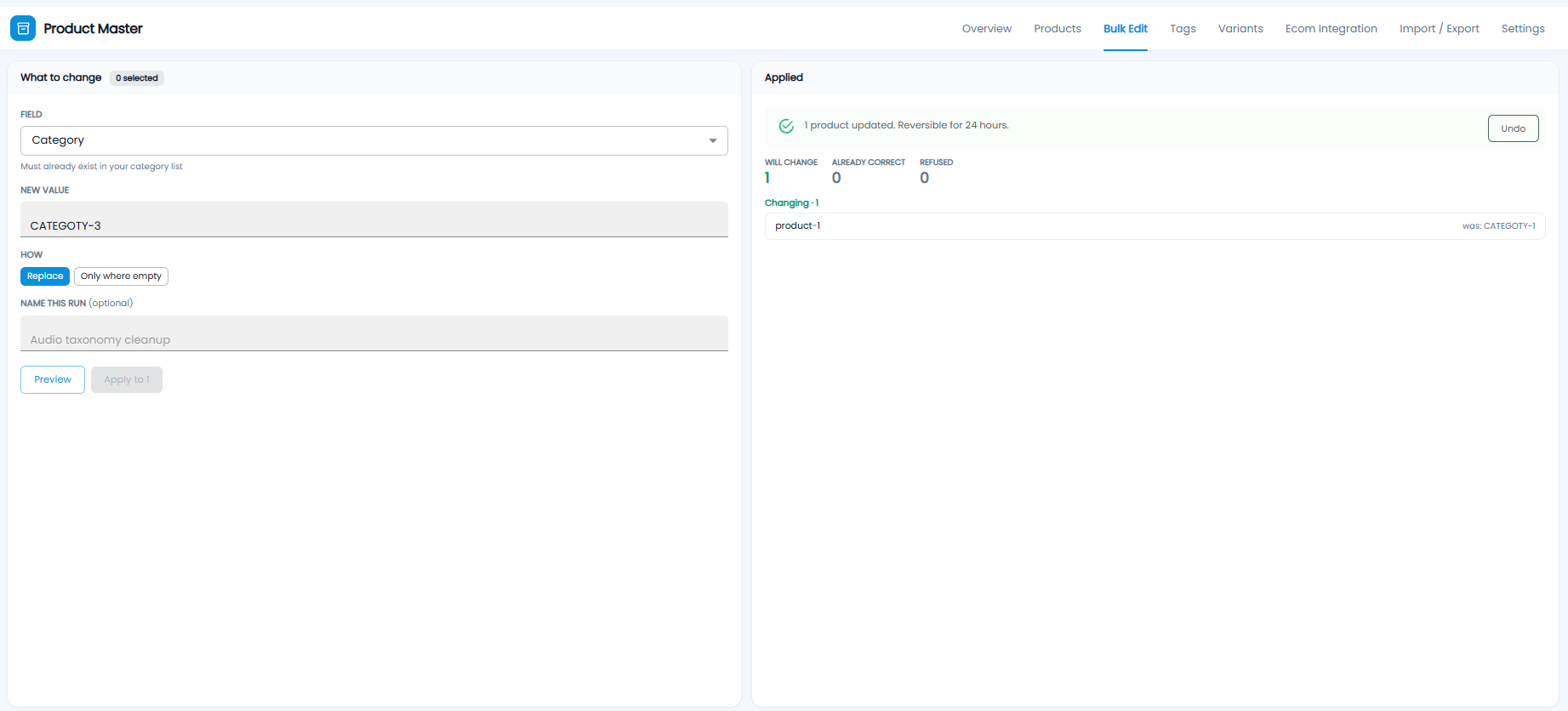Open the Variants tab
The height and width of the screenshot is (711, 1568).
1240,28
